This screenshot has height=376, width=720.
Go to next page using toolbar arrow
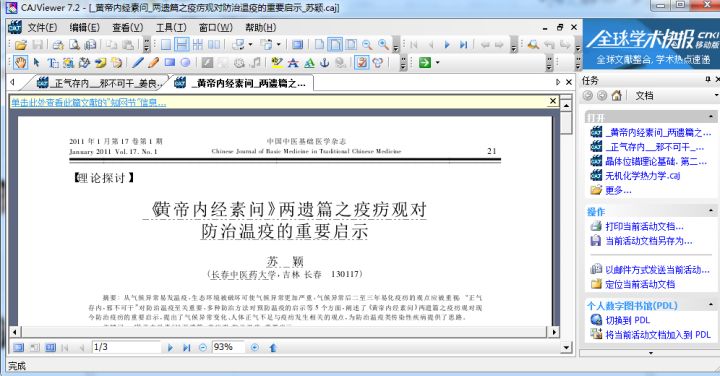pos(447,45)
